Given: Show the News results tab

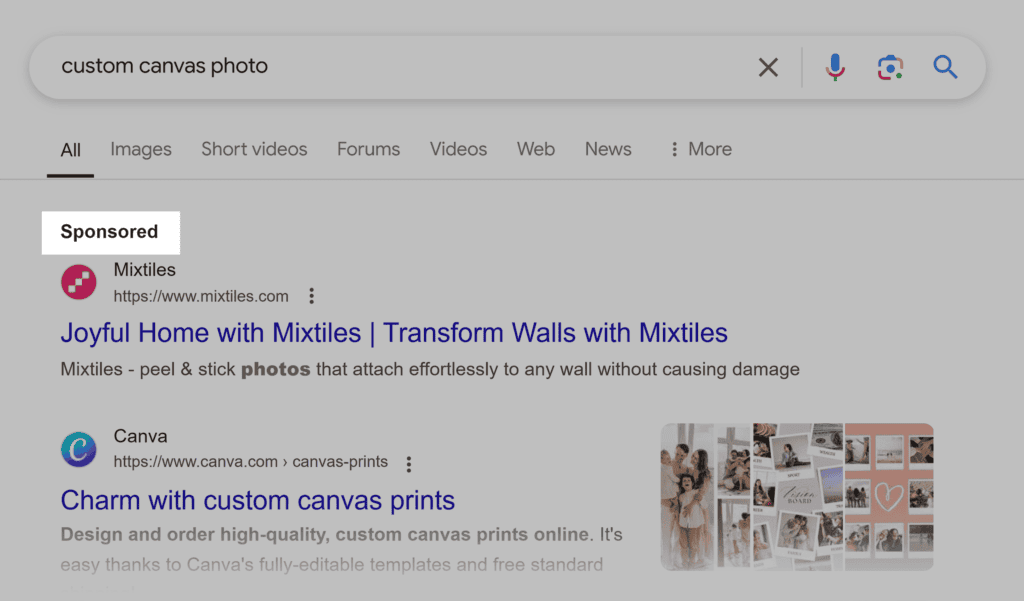Looking at the screenshot, I should tap(608, 149).
